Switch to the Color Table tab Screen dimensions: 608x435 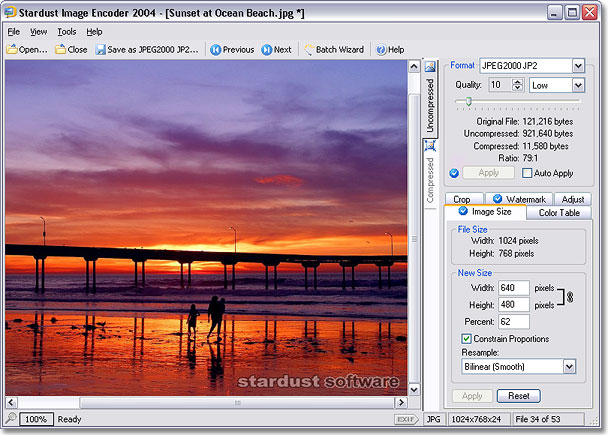(559, 212)
